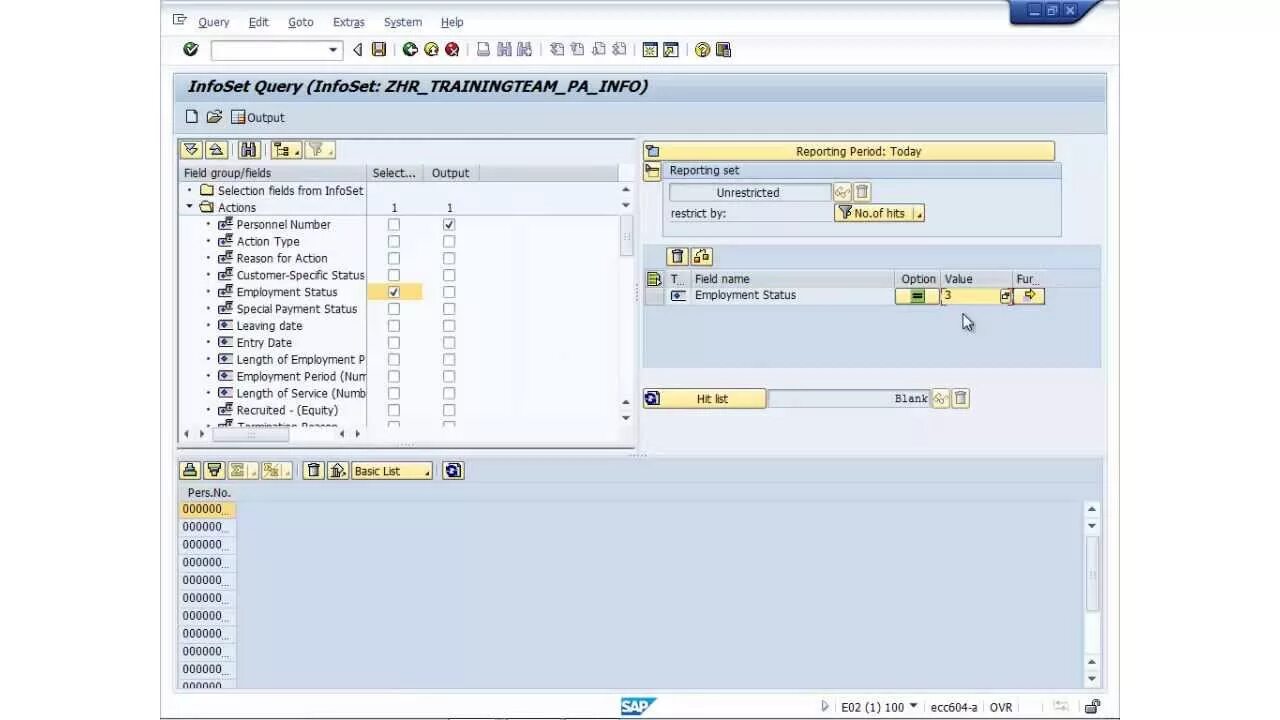Screen dimensions: 1280x720
Task: Tick the Reason for Action output checkbox
Action: 449,258
